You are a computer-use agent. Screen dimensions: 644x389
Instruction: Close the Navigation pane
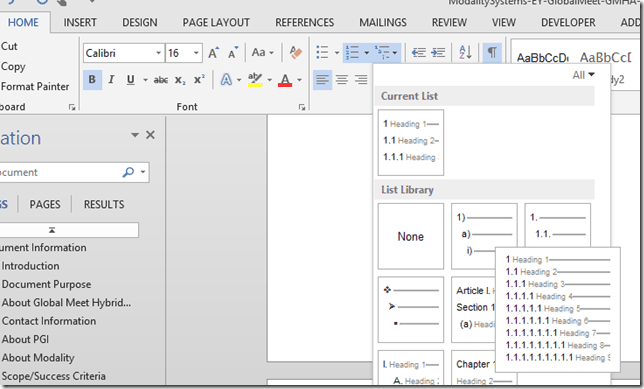tap(150, 135)
